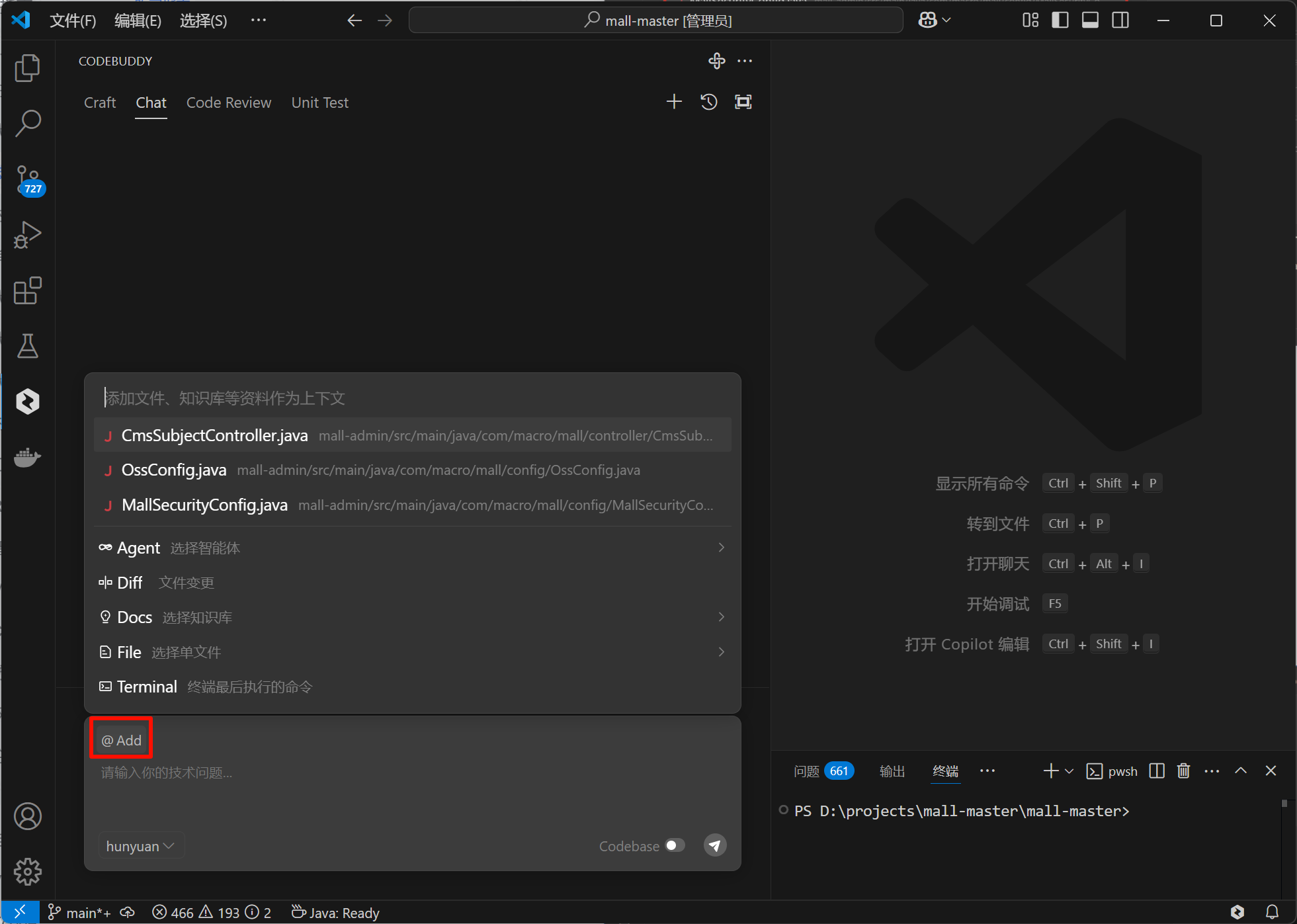Select the Chat tab
1297x924 pixels.
pyautogui.click(x=151, y=103)
